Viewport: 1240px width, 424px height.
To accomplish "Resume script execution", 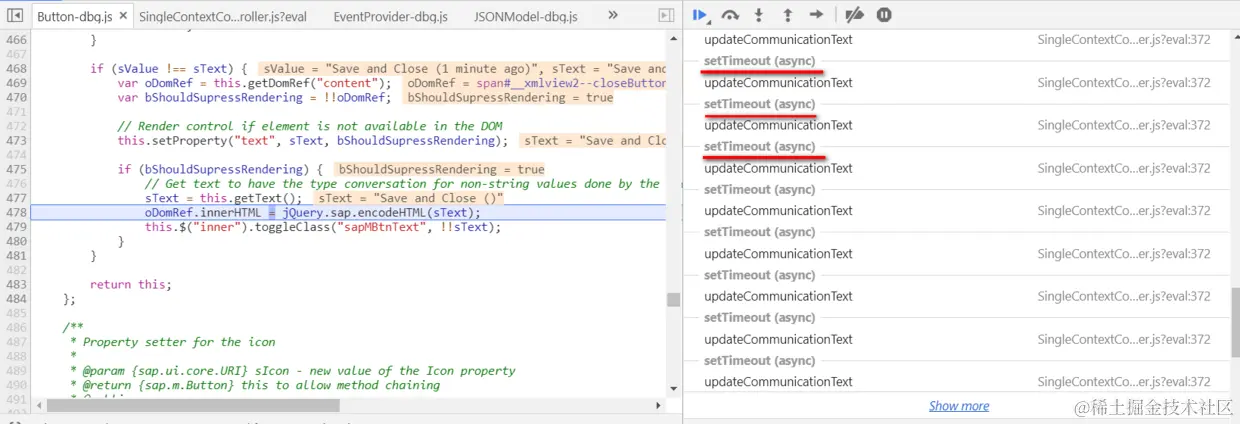I will click(701, 15).
